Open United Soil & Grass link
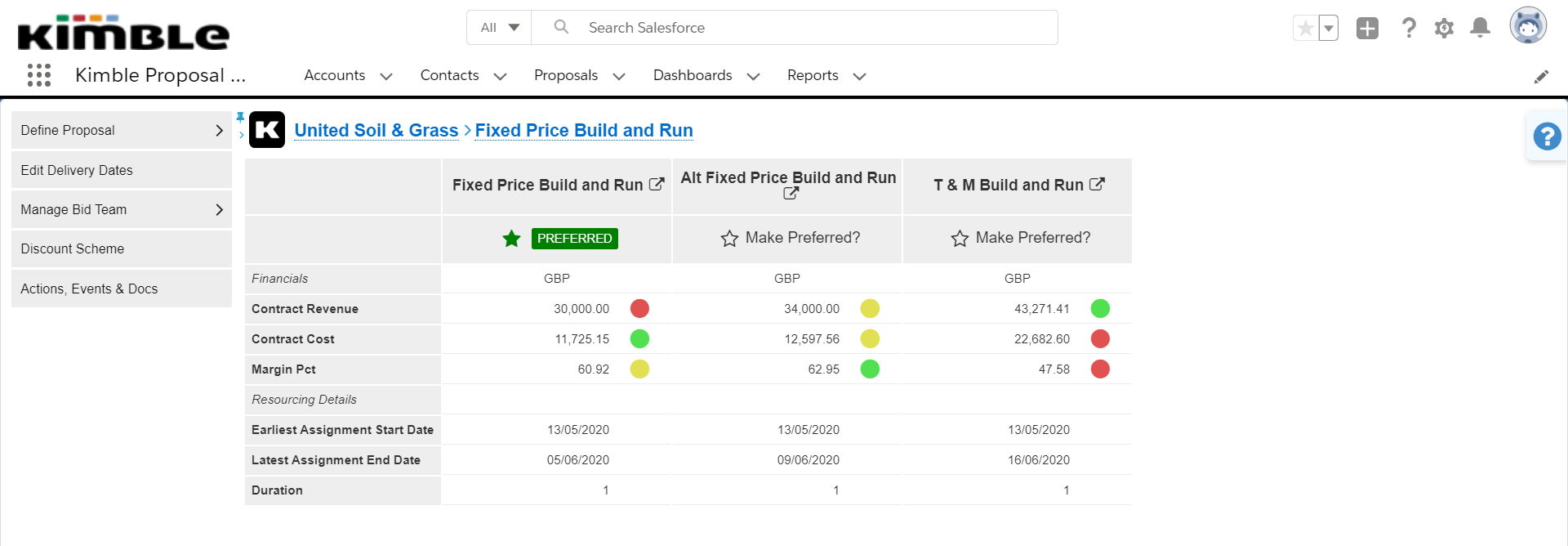The height and width of the screenshot is (546, 1568). pyautogui.click(x=376, y=131)
